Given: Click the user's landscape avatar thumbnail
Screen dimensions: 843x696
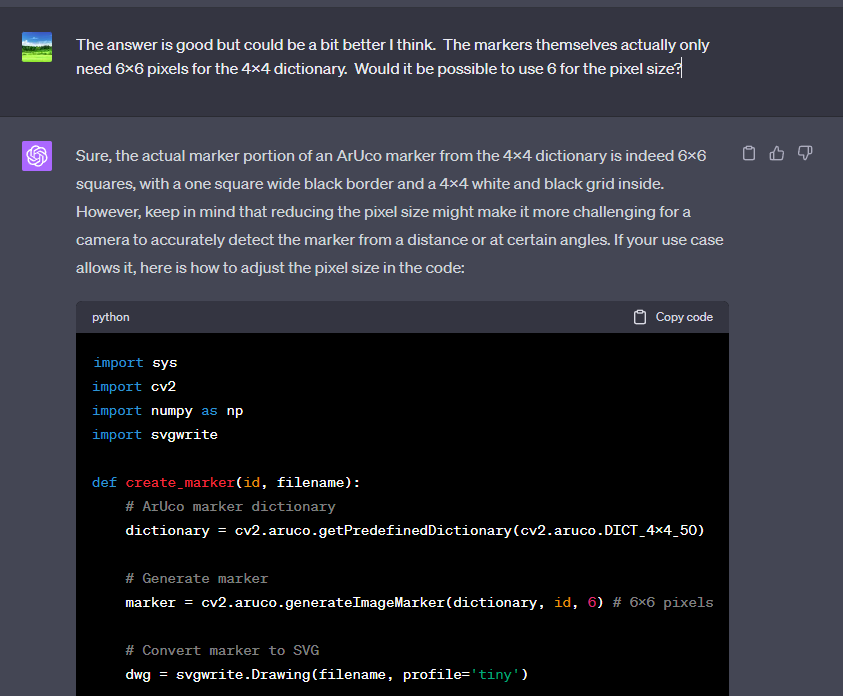Looking at the screenshot, I should tap(37, 47).
